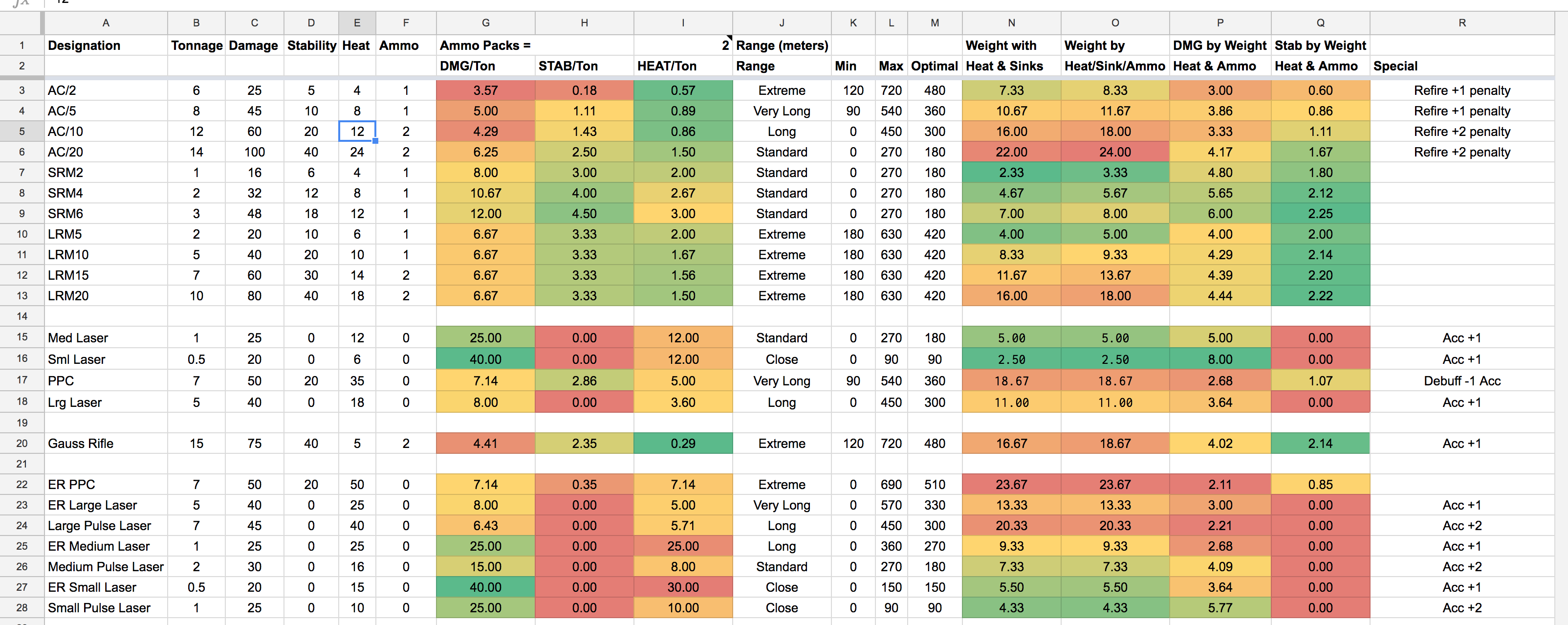Image resolution: width=1568 pixels, height=625 pixels.
Task: Select column E header
Action: pos(357,23)
